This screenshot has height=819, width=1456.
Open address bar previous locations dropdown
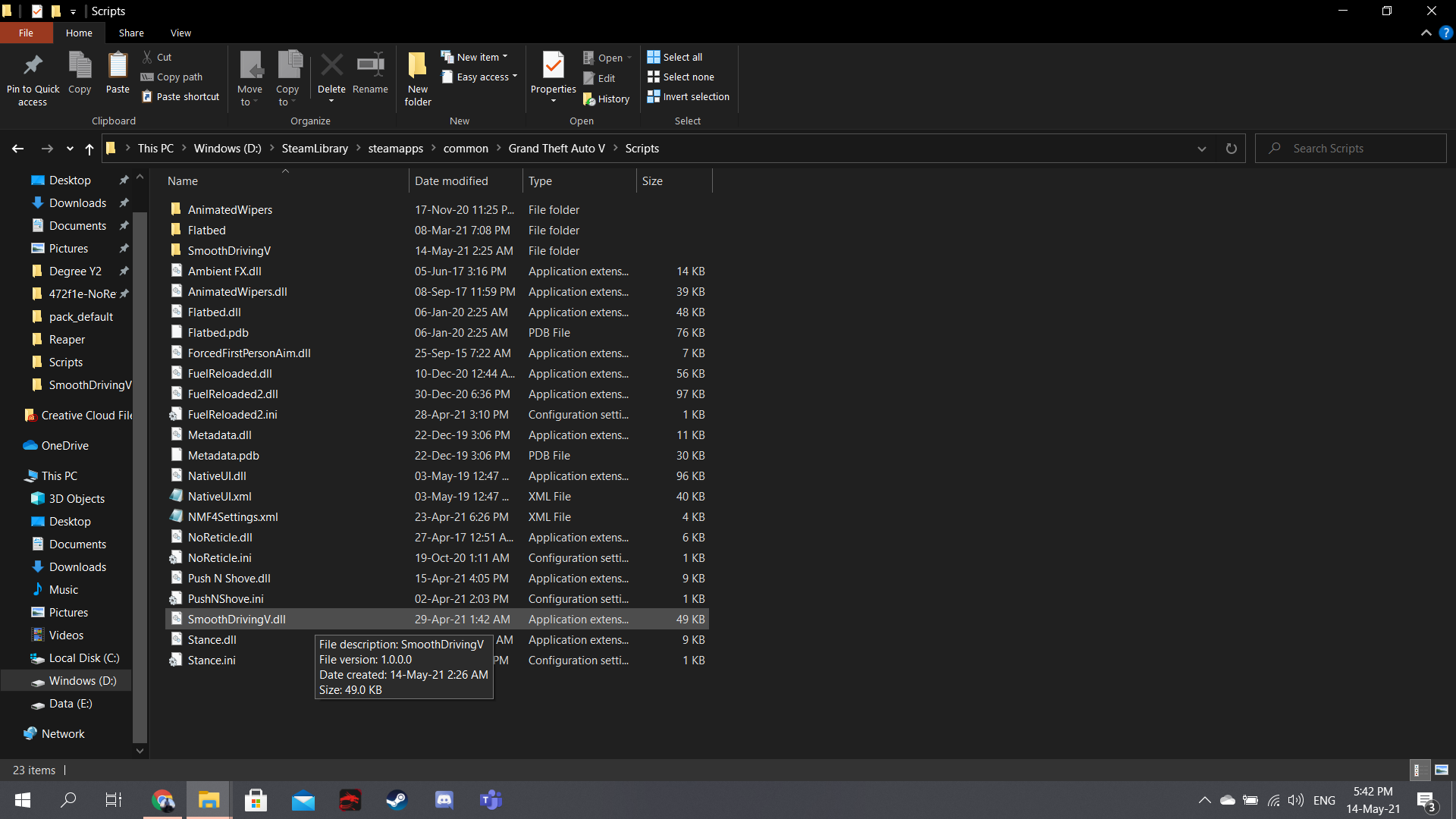pos(1201,149)
